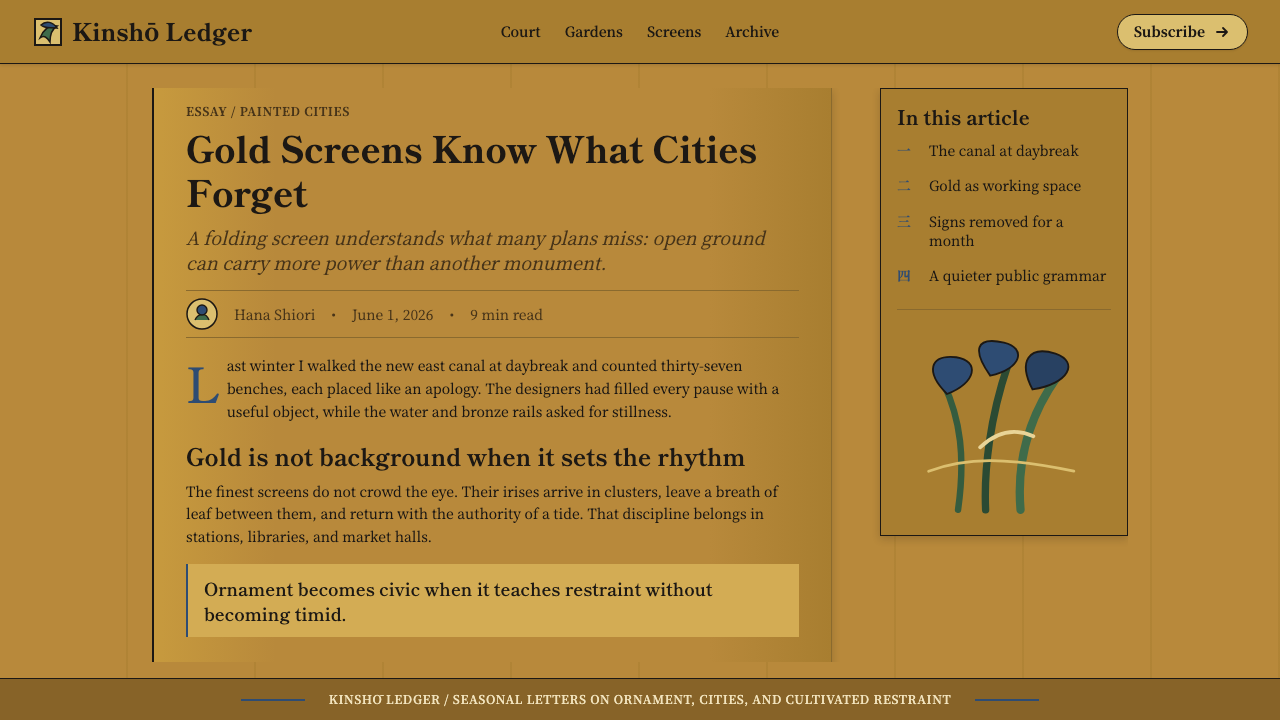Click the headline Gold Screens Know What Cities Forget
1280x720 pixels.
471,171
